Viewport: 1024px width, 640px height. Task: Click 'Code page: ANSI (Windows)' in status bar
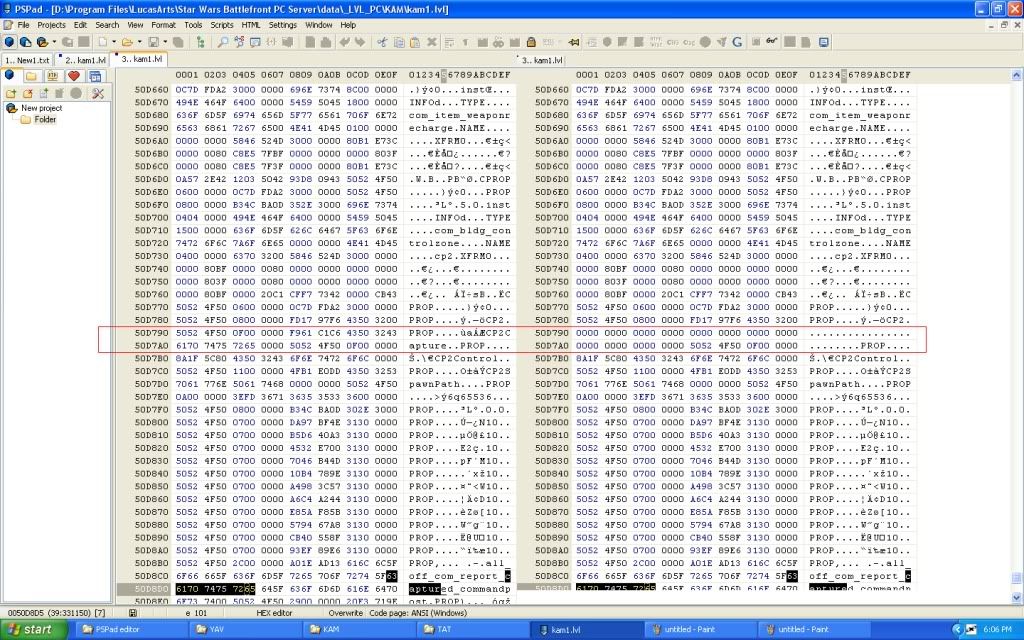click(x=418, y=613)
